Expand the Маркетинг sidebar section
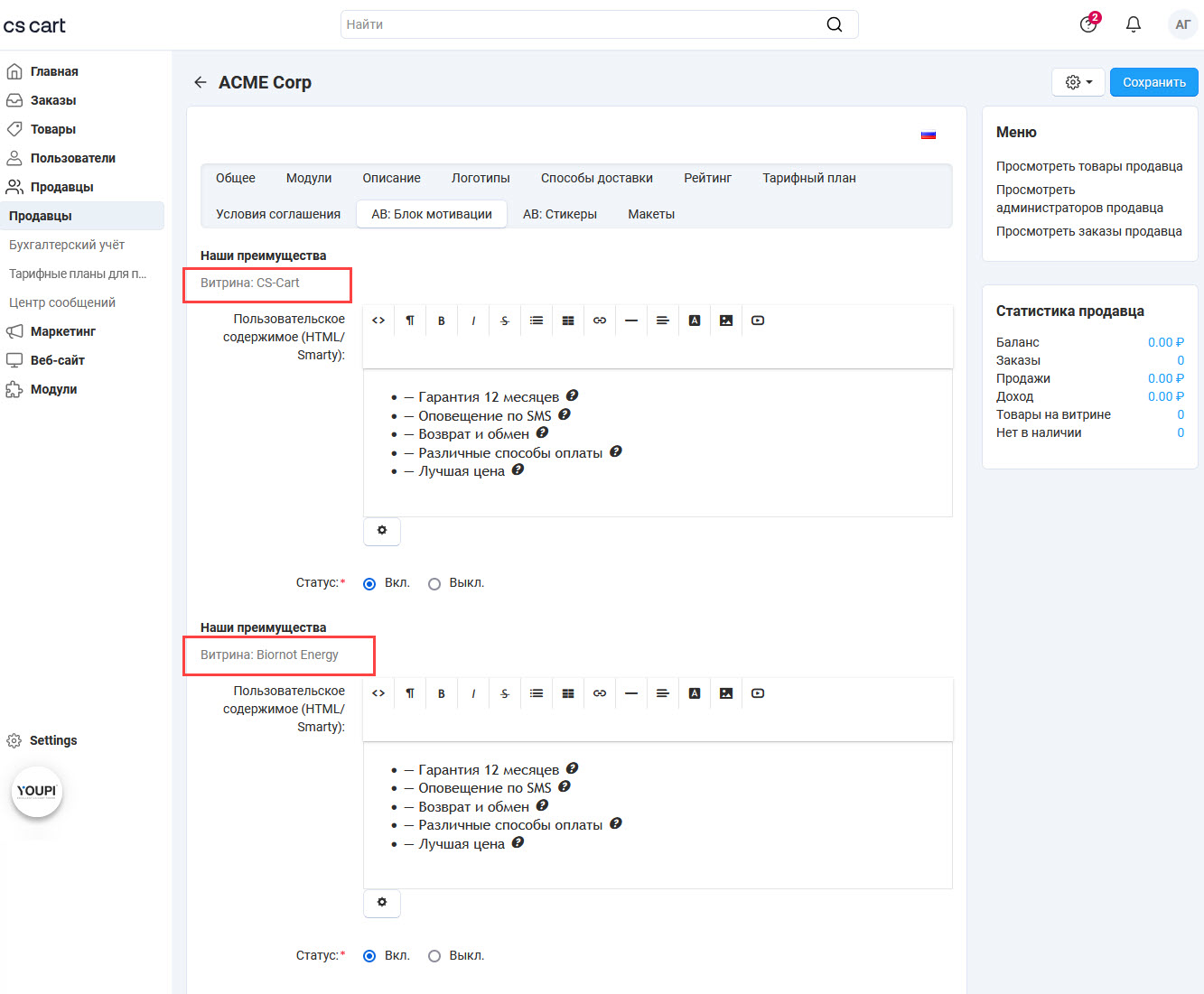Viewport: 1204px width, 994px height. tap(63, 331)
